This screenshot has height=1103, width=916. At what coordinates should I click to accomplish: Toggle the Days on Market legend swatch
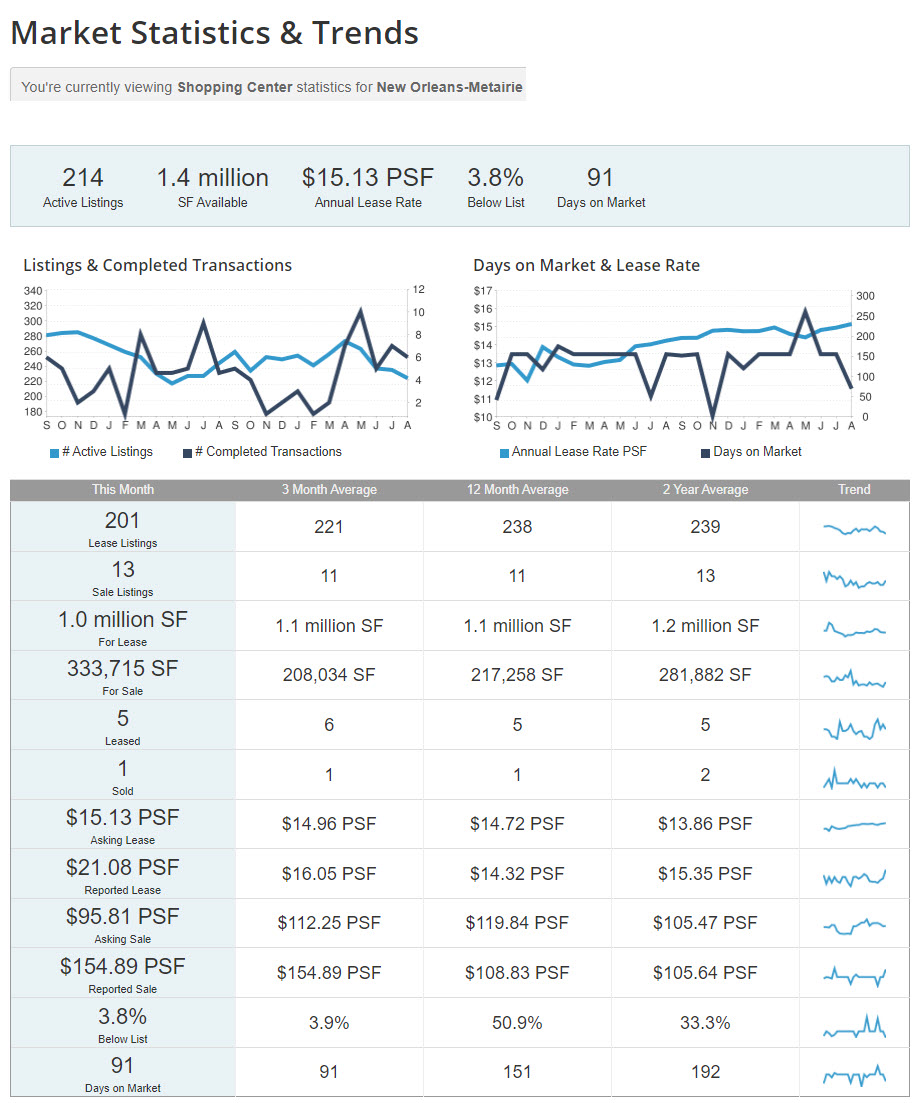coord(705,453)
